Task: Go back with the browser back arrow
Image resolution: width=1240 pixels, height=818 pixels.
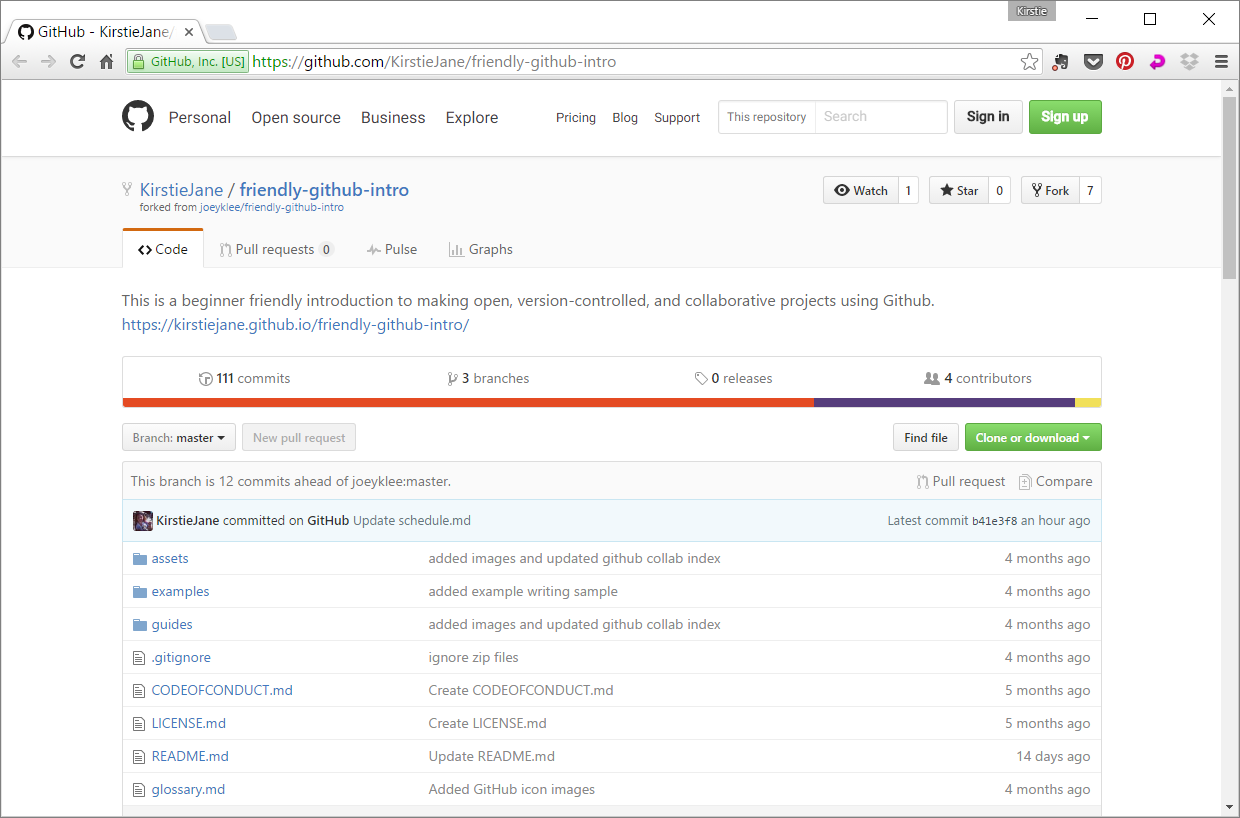Action: 20,62
